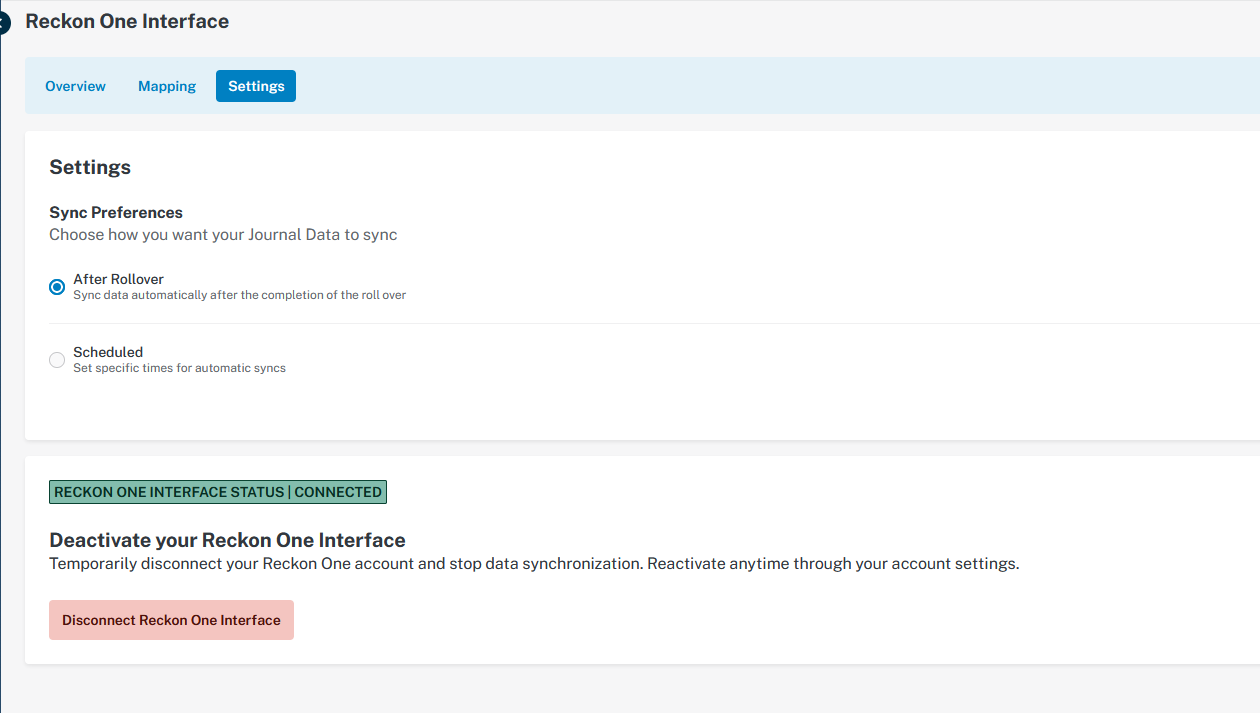Click 'Set specific times for automatic syncs' text

click(179, 368)
